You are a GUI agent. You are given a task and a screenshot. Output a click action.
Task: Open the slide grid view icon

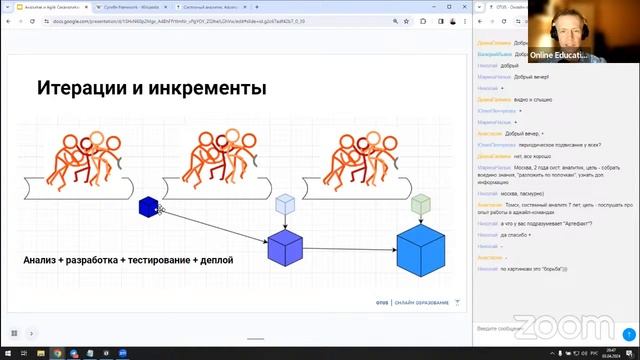click(14, 333)
